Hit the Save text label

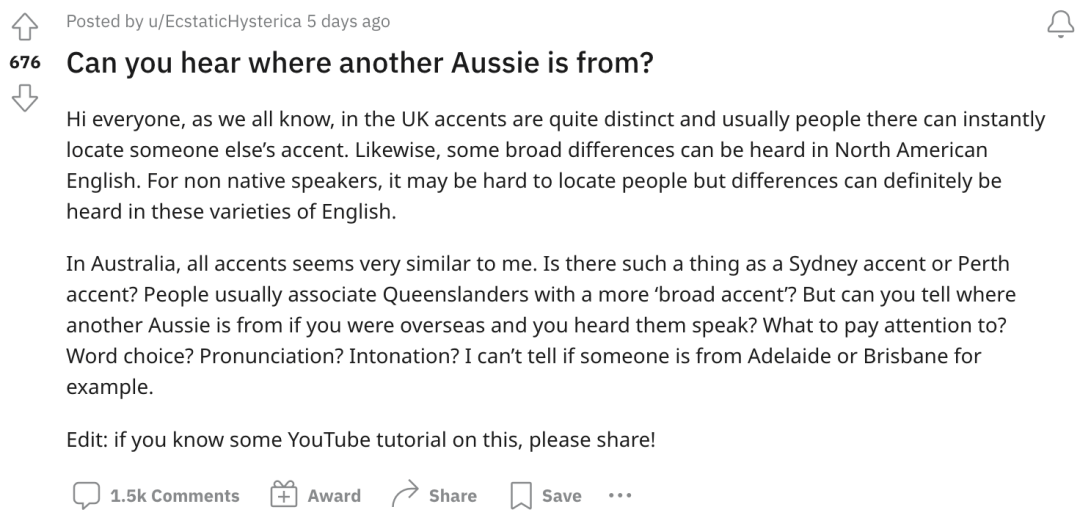click(x=561, y=496)
